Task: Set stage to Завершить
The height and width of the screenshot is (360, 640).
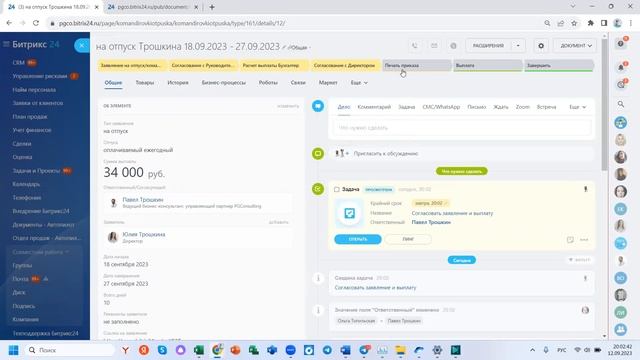Action: click(x=558, y=65)
